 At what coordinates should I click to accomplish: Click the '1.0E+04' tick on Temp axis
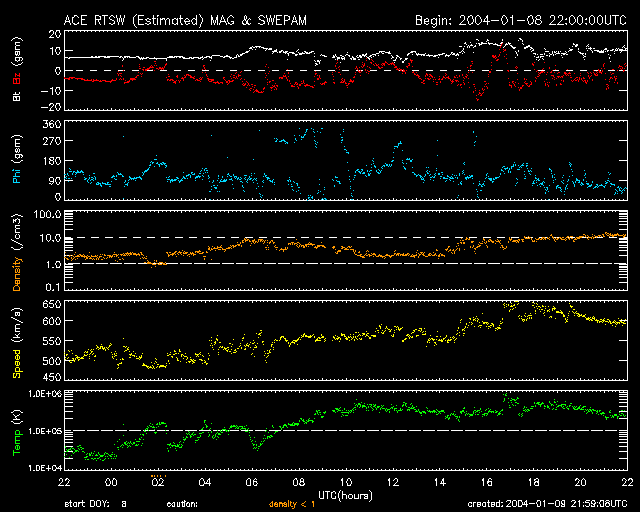pyautogui.click(x=45, y=468)
